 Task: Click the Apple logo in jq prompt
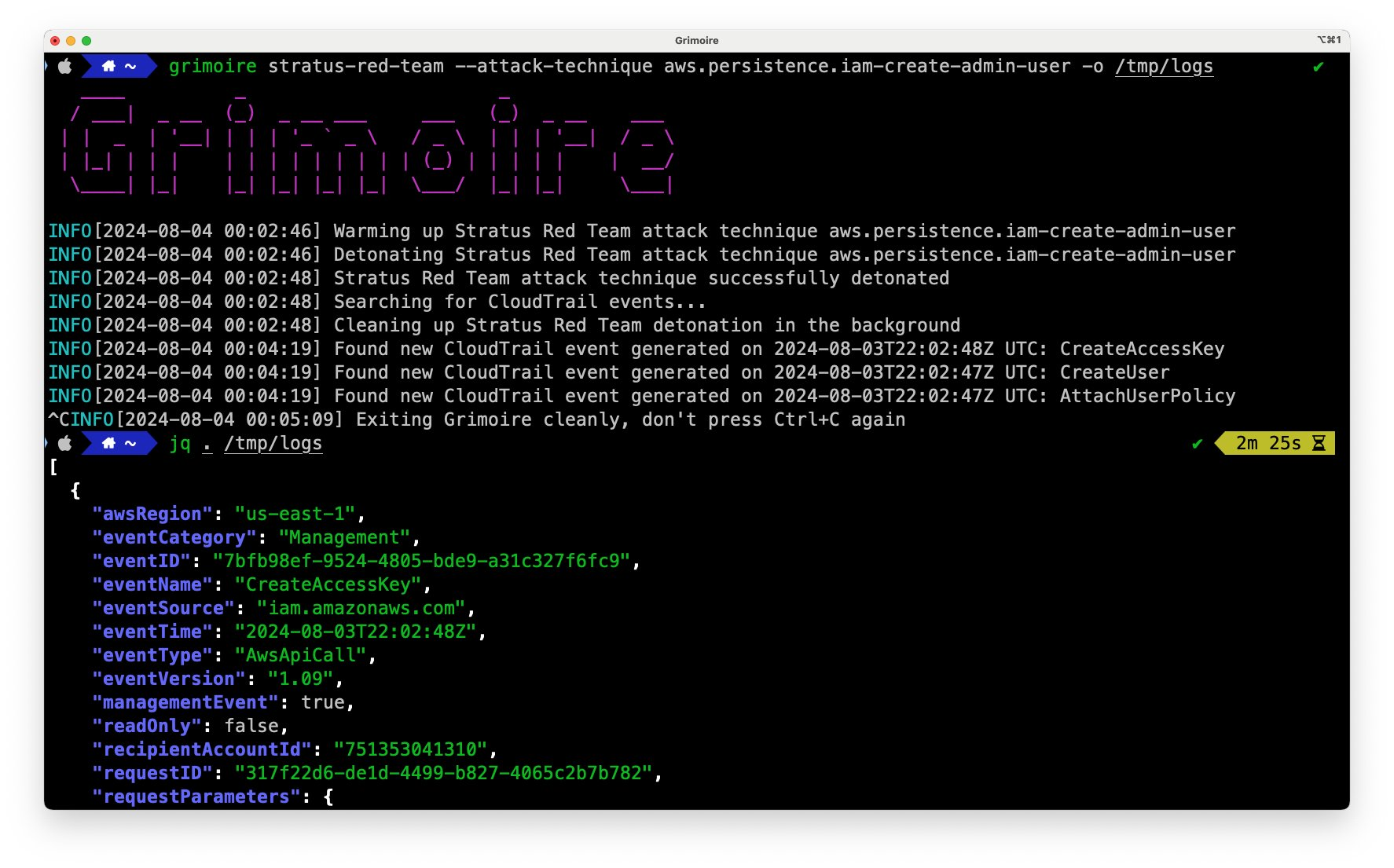(x=65, y=444)
